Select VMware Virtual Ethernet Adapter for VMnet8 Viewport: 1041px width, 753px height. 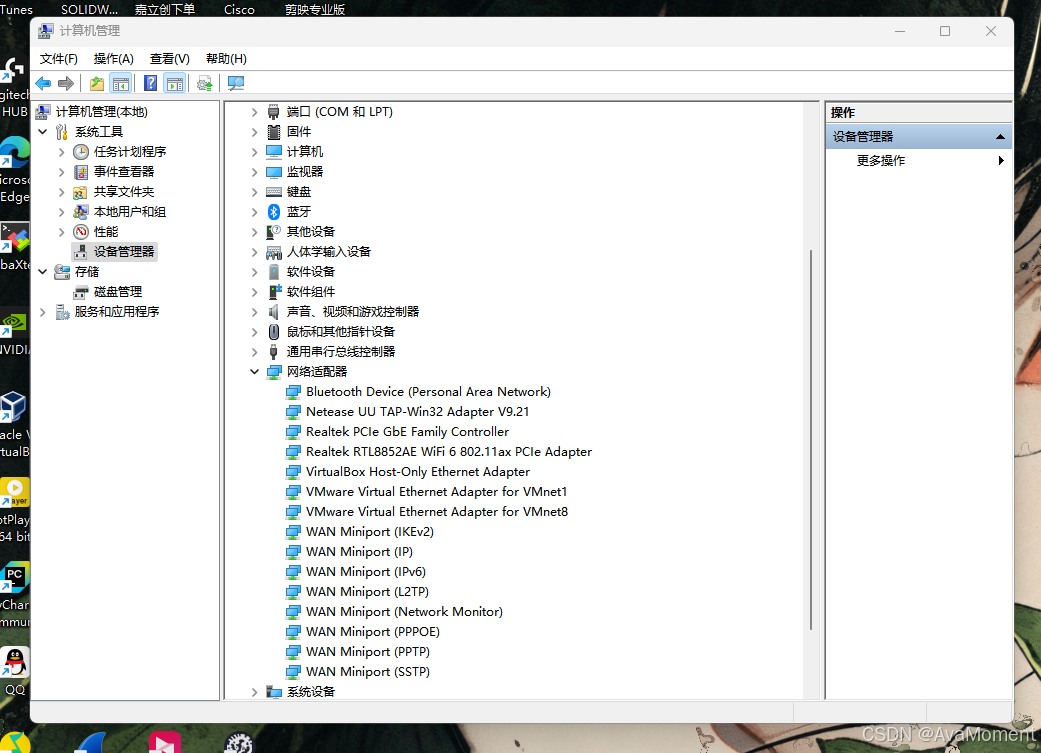[x=437, y=511]
